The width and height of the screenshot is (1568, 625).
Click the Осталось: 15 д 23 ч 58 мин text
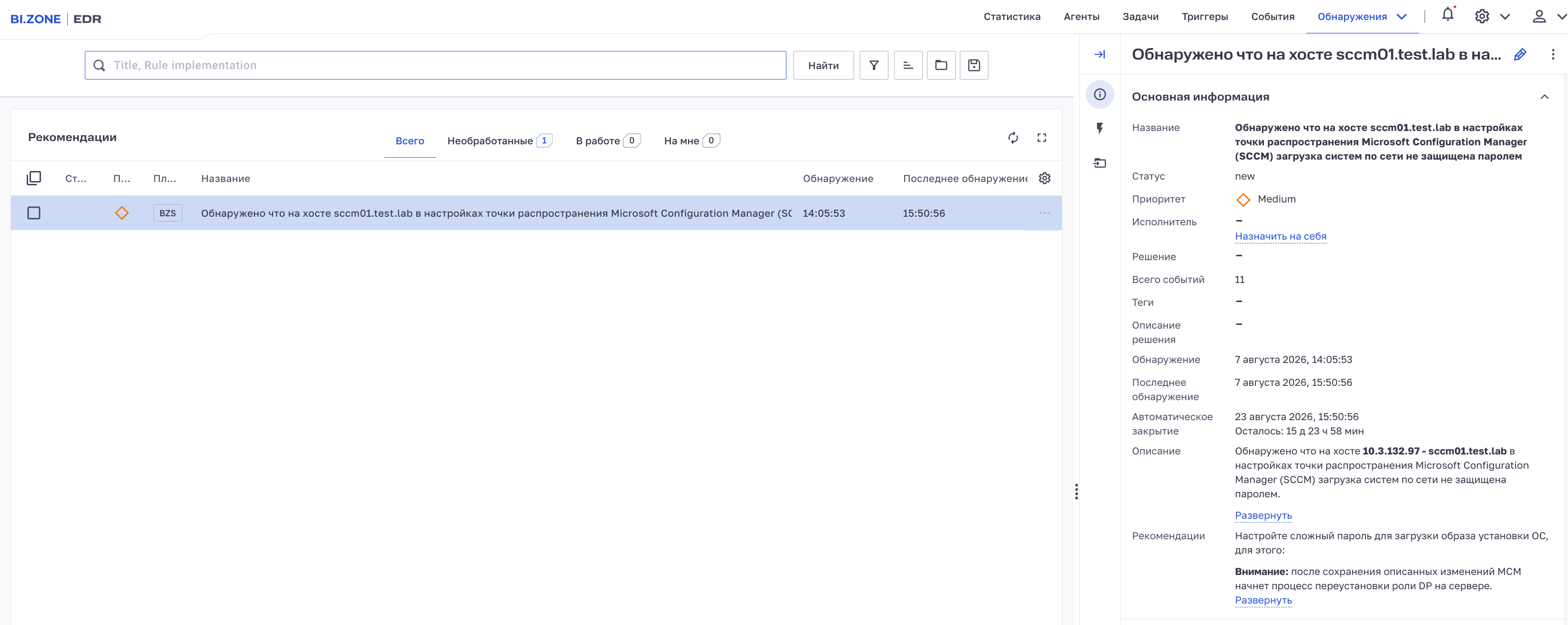click(1299, 431)
